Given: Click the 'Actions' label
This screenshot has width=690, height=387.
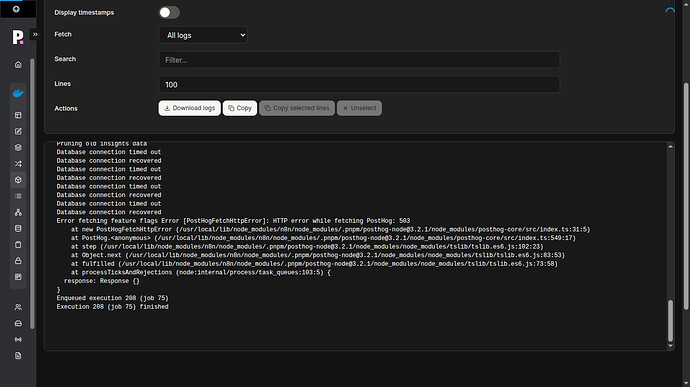Looking at the screenshot, I should click(x=66, y=108).
